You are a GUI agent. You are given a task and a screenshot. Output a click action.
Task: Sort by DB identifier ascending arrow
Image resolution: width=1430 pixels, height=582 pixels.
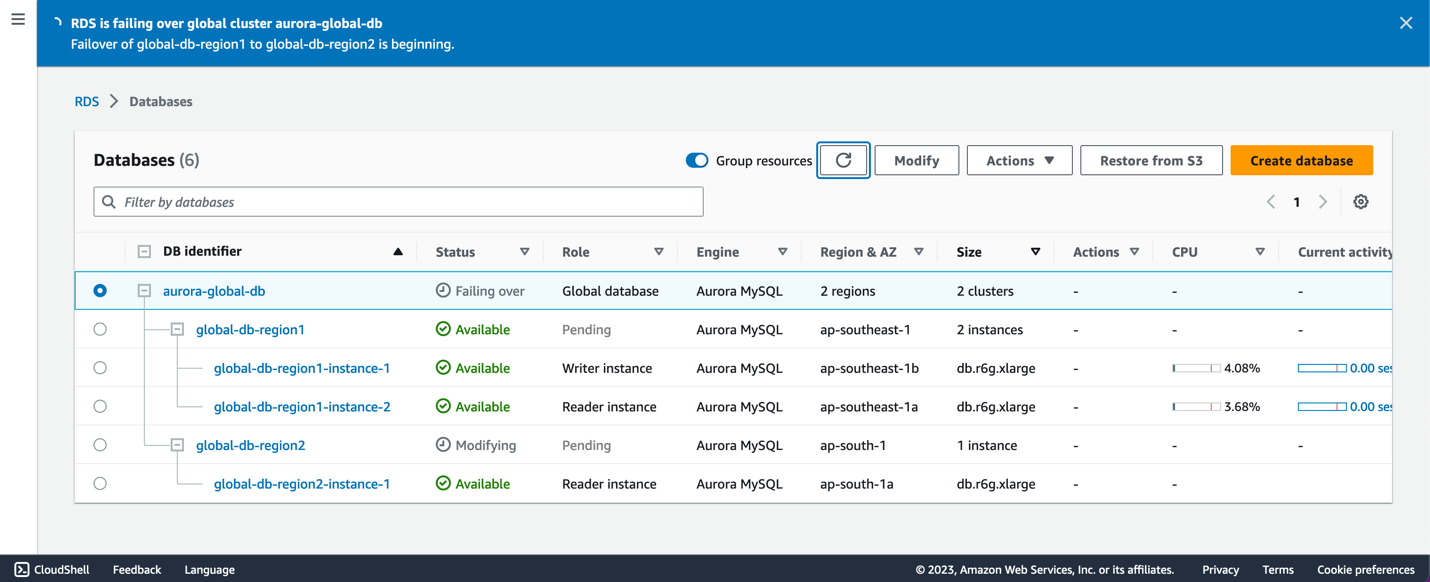pos(398,252)
